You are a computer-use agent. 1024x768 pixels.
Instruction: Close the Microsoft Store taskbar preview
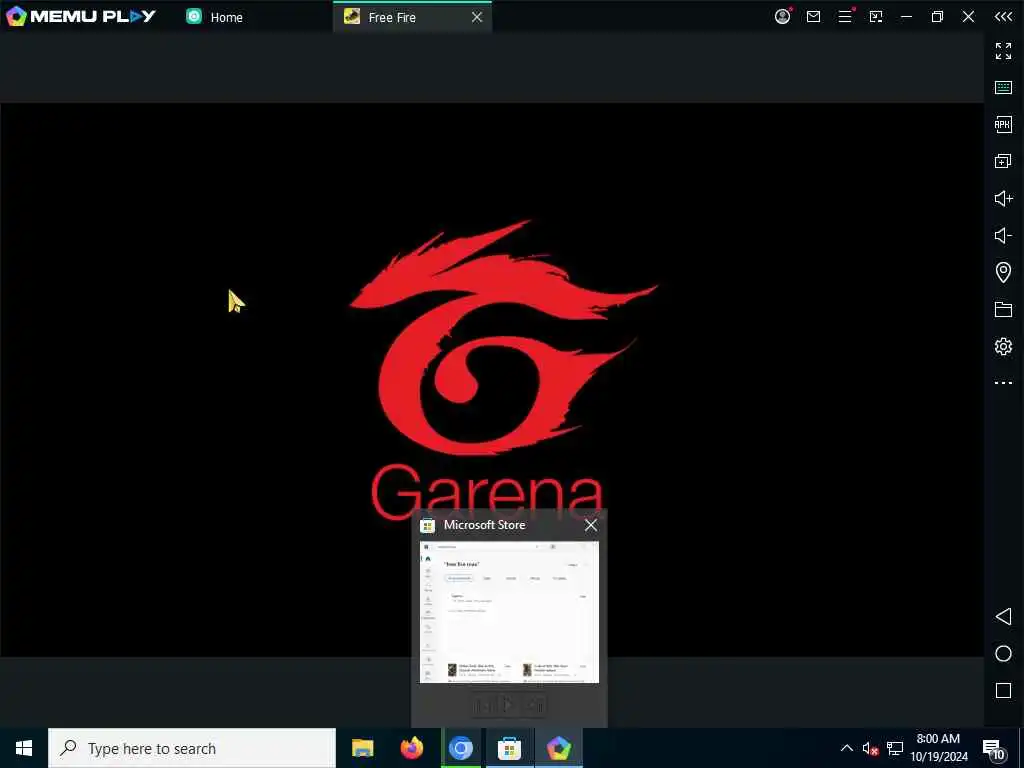click(x=591, y=525)
